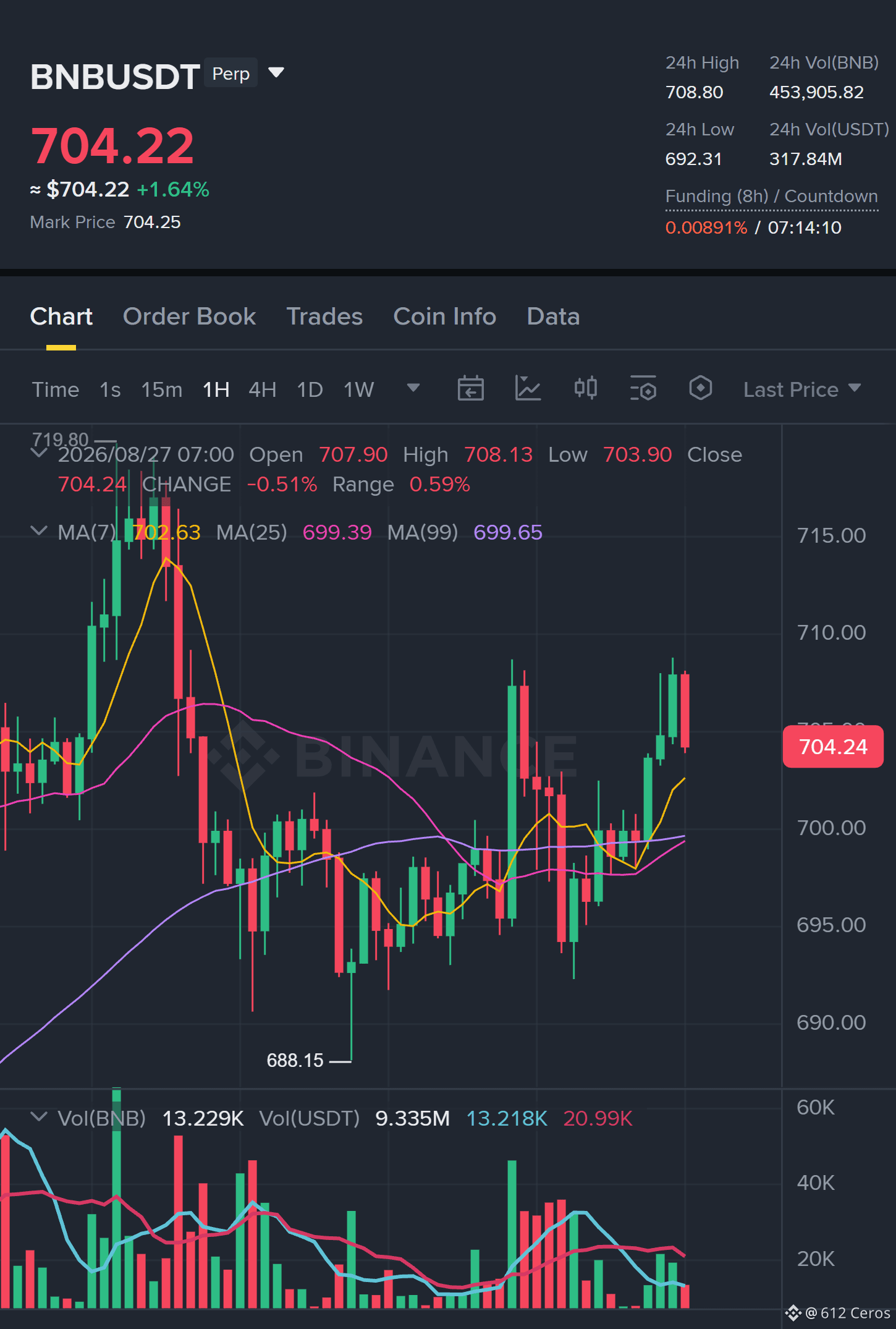
Task: Expand the BNBUSDT pair selector arrow
Action: click(276, 73)
